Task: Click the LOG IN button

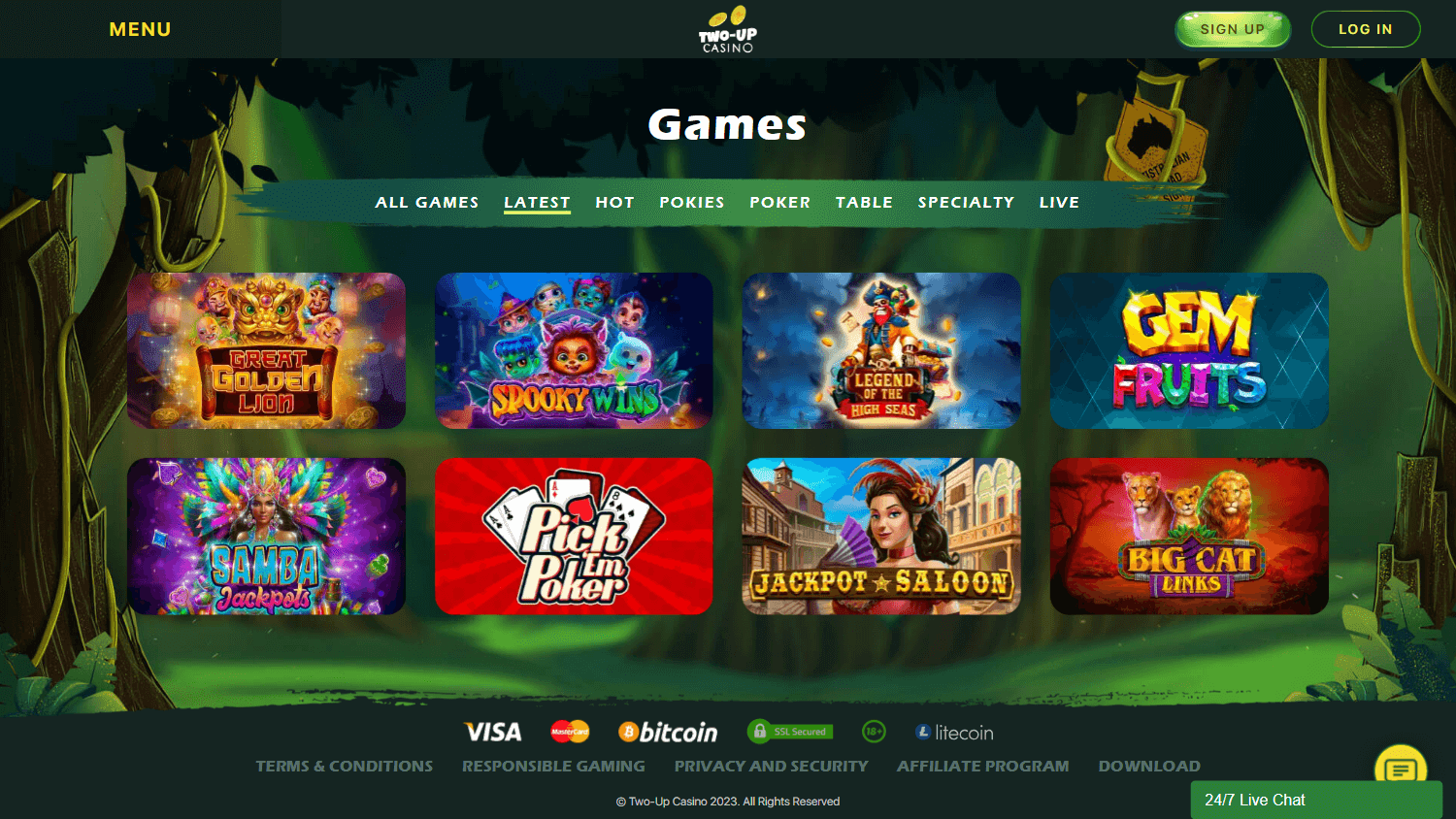Action: [x=1366, y=29]
